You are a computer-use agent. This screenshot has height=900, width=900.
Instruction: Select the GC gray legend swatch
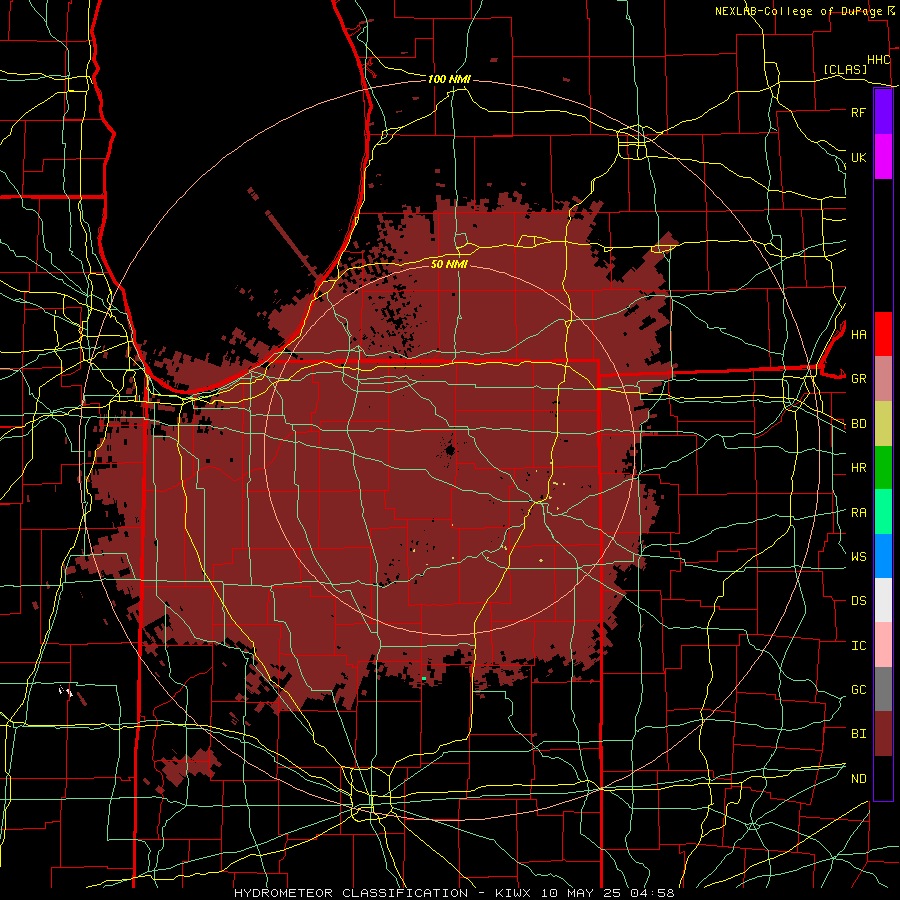[883, 689]
